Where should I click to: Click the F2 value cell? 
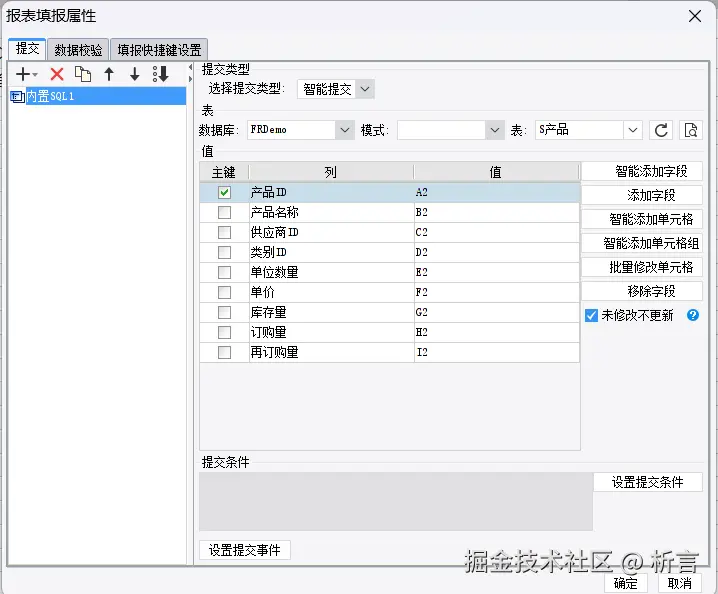tap(497, 292)
